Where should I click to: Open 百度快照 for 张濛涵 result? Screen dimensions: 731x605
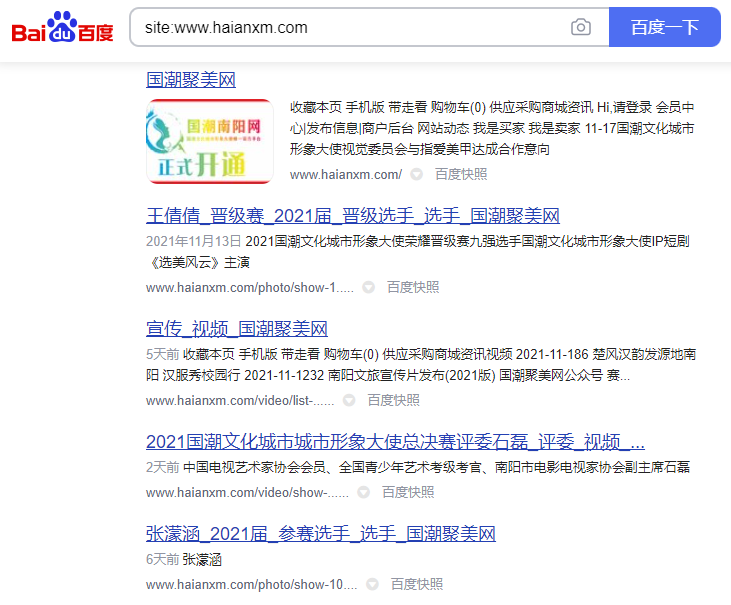[x=416, y=584]
